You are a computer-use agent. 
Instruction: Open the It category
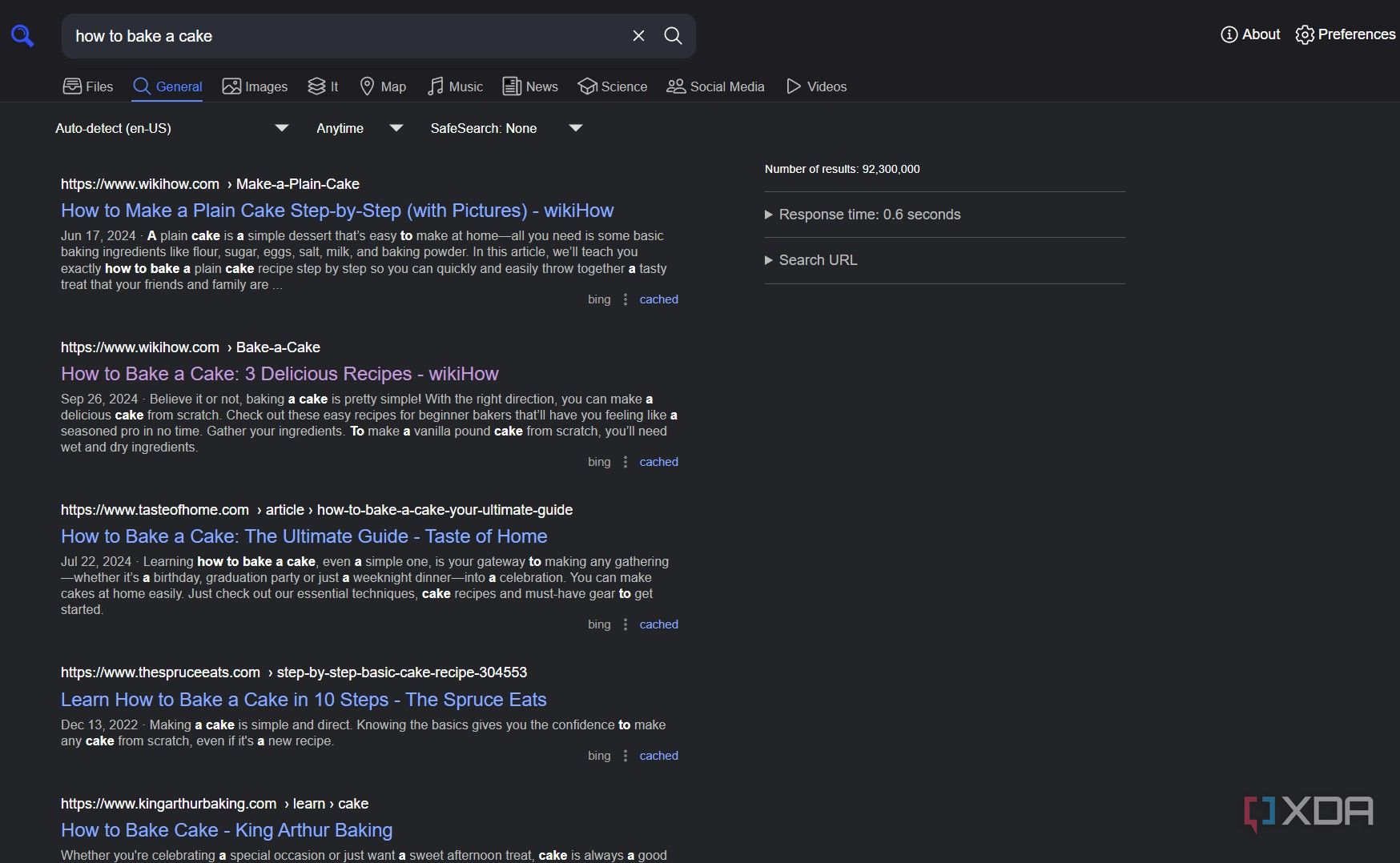pos(323,86)
